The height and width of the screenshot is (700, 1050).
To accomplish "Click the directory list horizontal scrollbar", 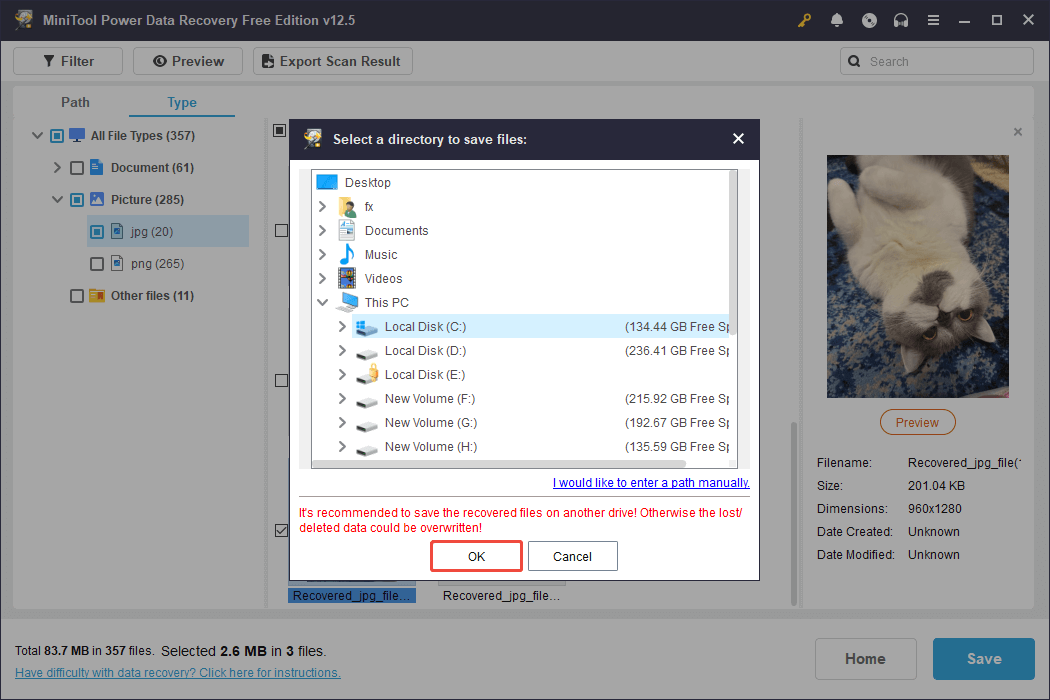I will click(500, 464).
